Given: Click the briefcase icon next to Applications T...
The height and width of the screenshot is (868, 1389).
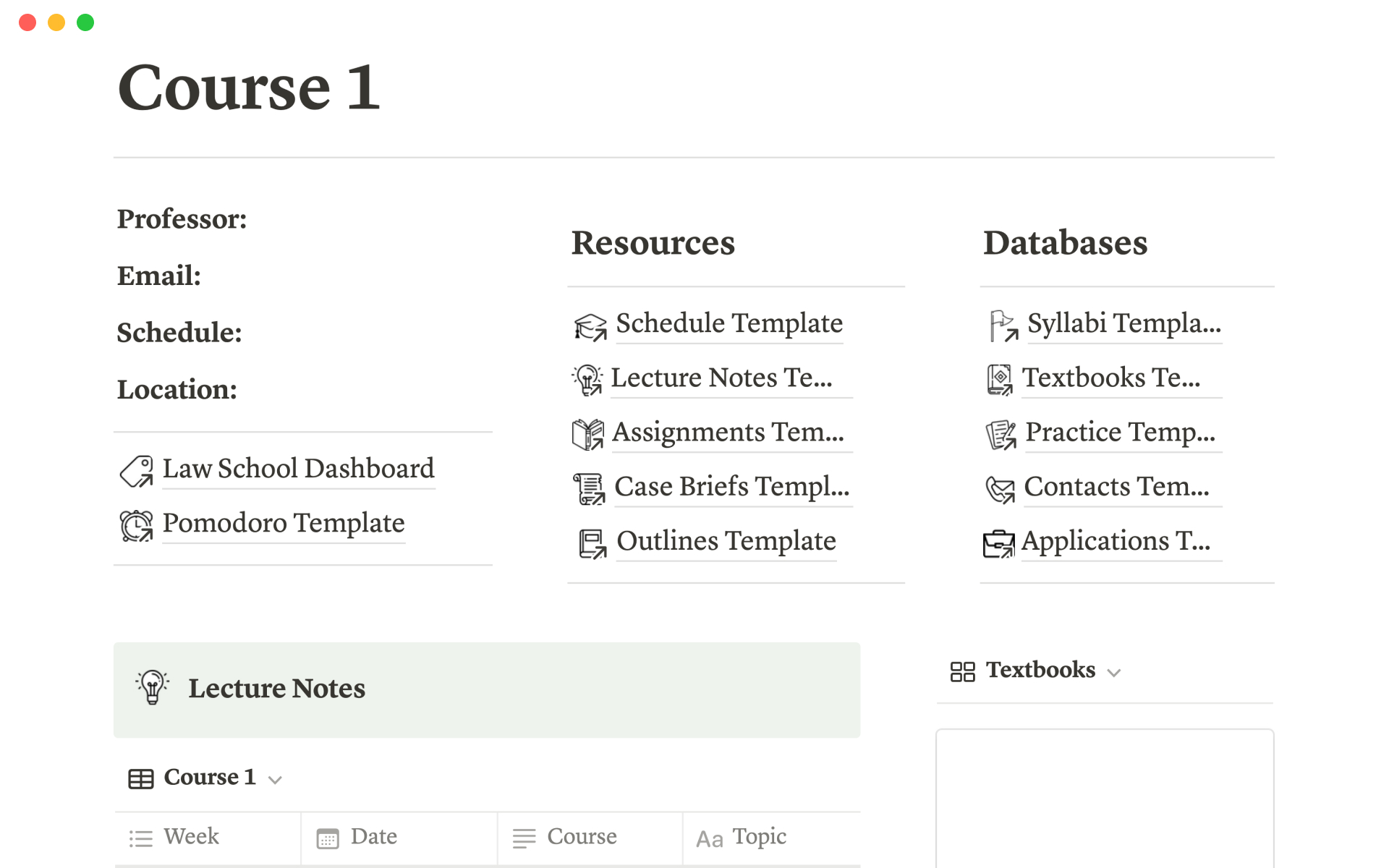Looking at the screenshot, I should click(999, 543).
